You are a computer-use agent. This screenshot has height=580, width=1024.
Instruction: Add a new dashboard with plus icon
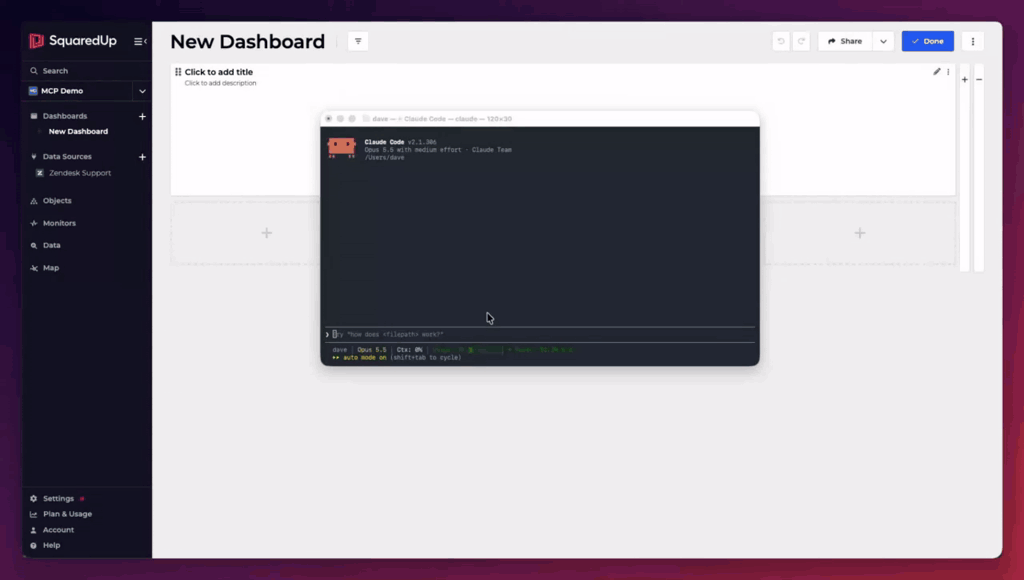pyautogui.click(x=142, y=116)
